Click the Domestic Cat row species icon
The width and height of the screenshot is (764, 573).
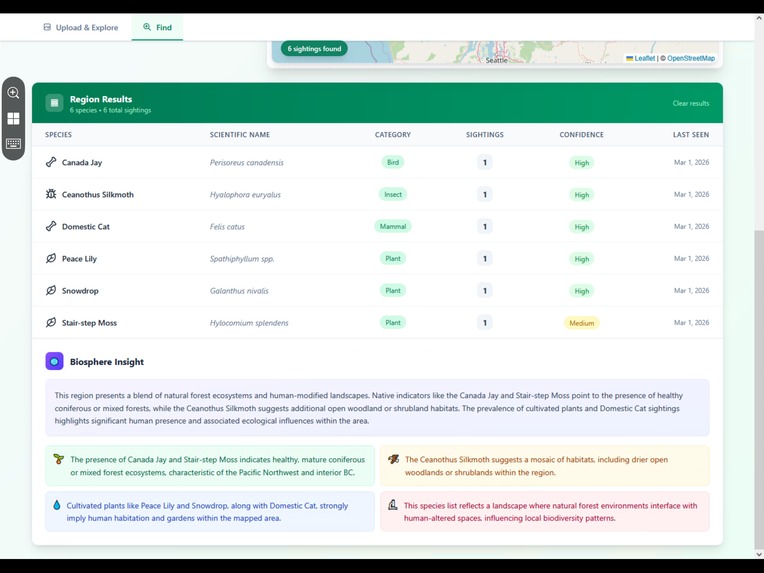[51, 226]
